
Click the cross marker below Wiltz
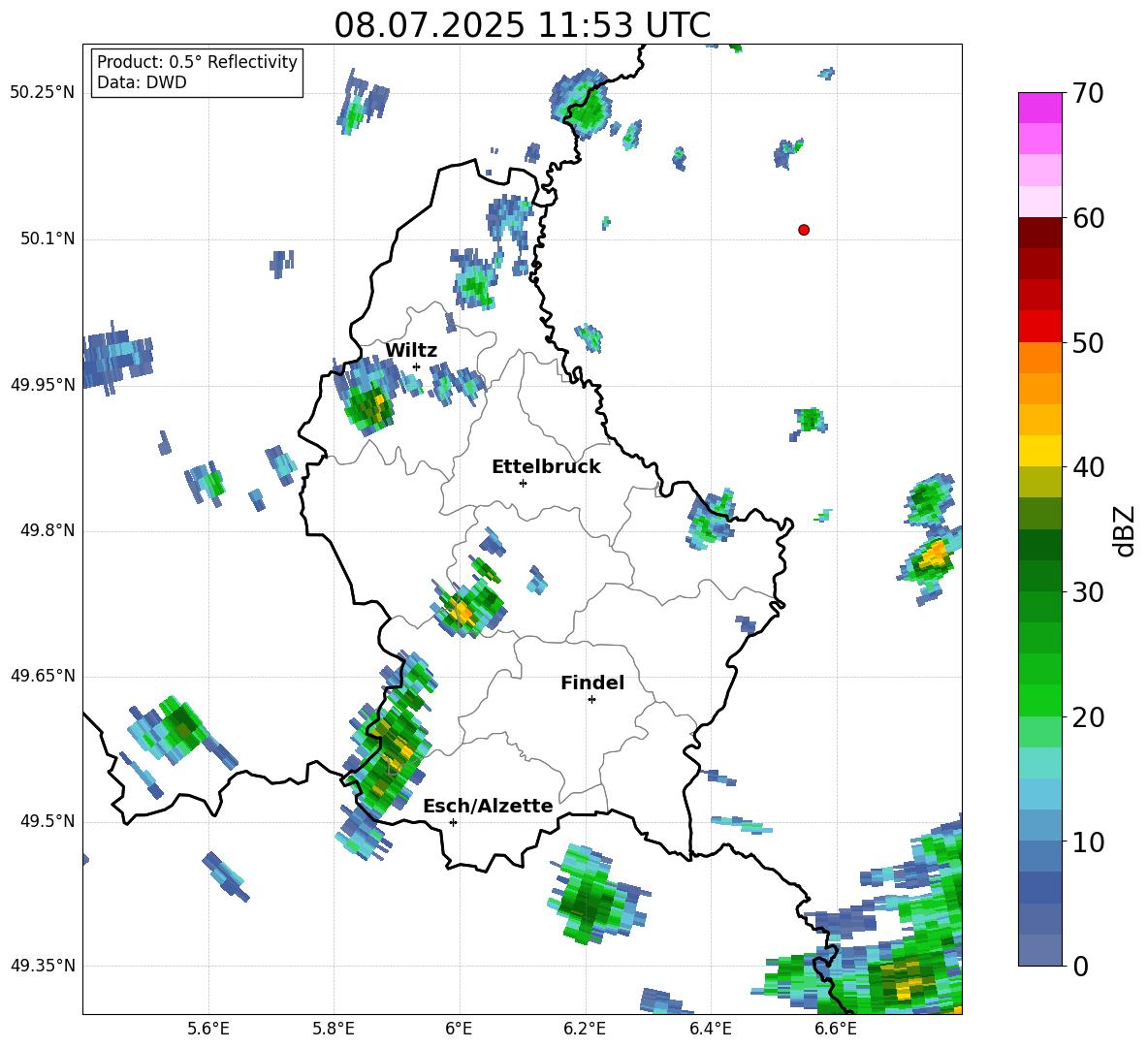pos(417,366)
